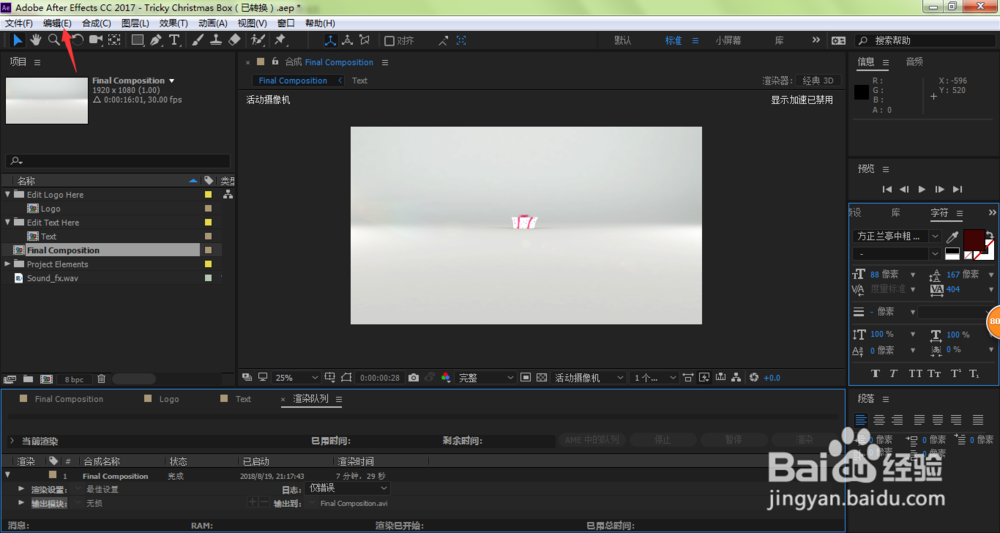Select the Selection arrow tool
Viewport: 1000px width, 533px height.
pyautogui.click(x=17, y=40)
